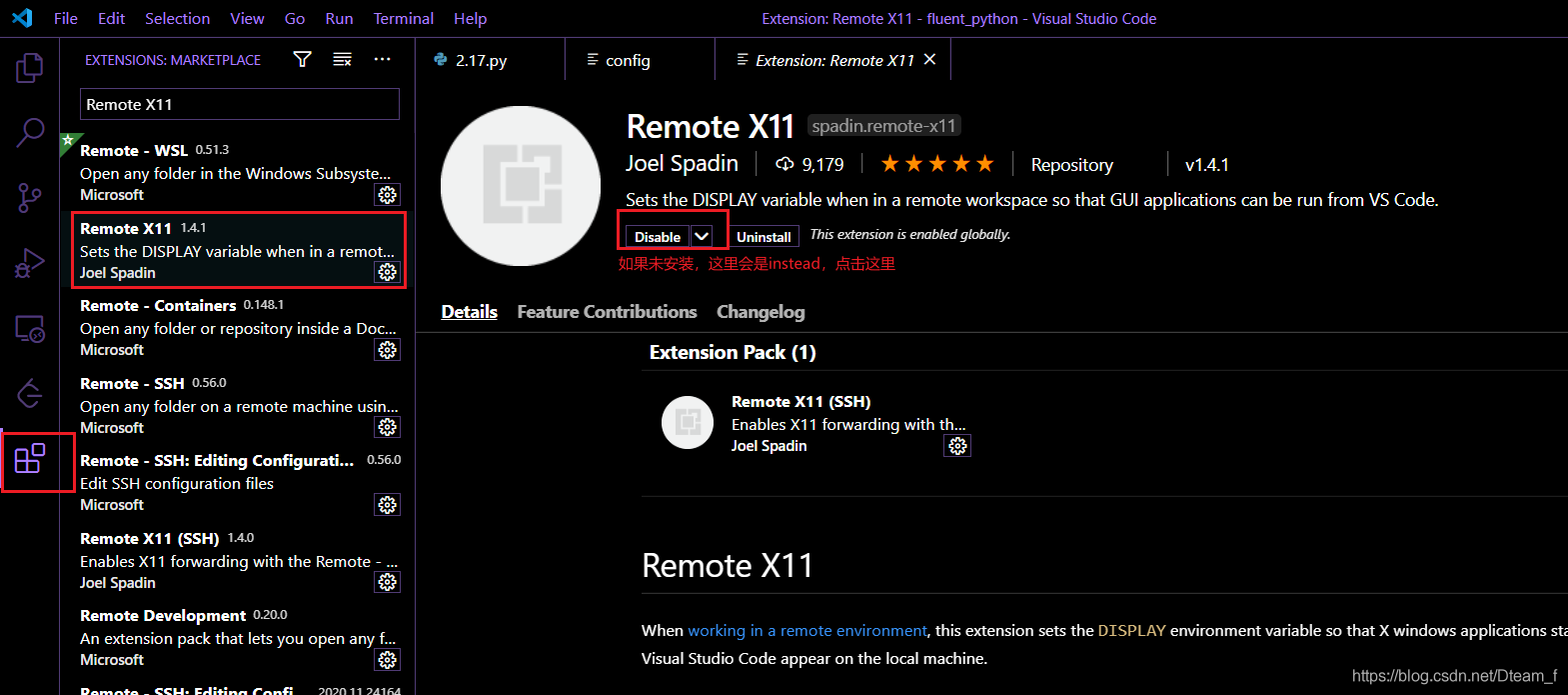The image size is (1568, 695).
Task: Open the Go menu
Action: click(x=295, y=18)
